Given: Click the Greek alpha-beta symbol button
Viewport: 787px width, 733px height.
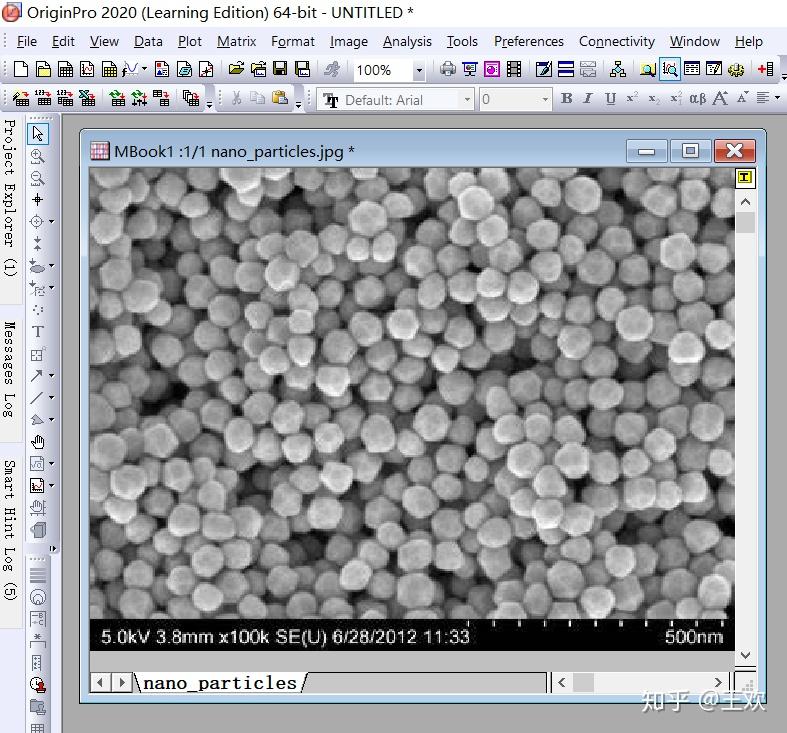Looking at the screenshot, I should click(x=697, y=98).
